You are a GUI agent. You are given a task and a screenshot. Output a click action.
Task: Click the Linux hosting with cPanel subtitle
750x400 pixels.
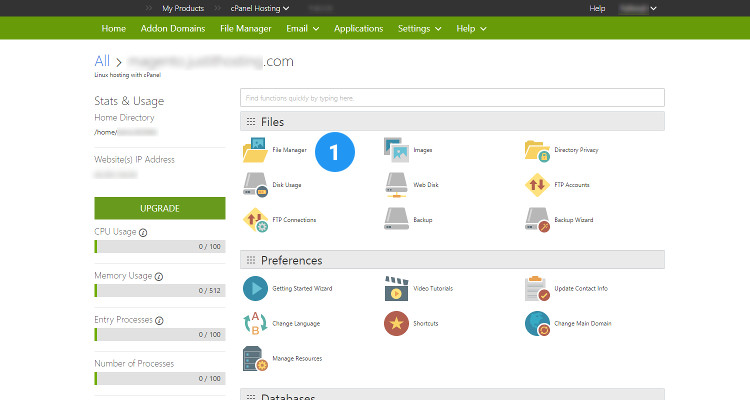(x=127, y=75)
